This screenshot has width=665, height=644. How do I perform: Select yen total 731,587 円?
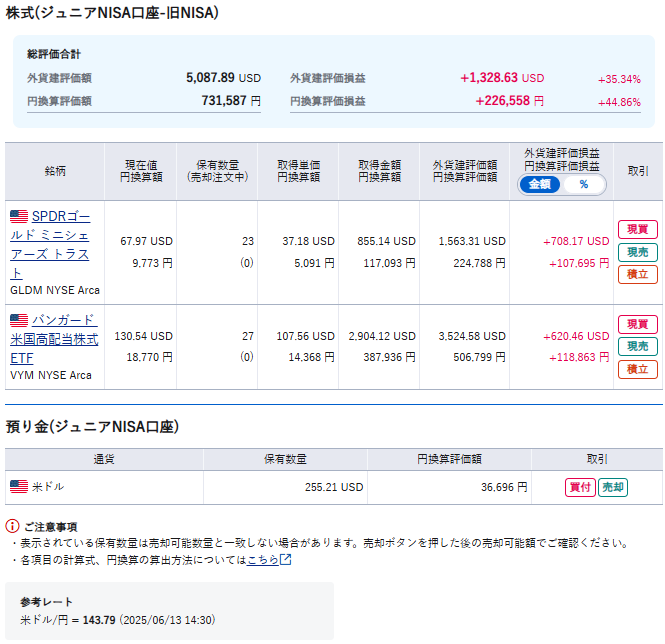coord(231,101)
